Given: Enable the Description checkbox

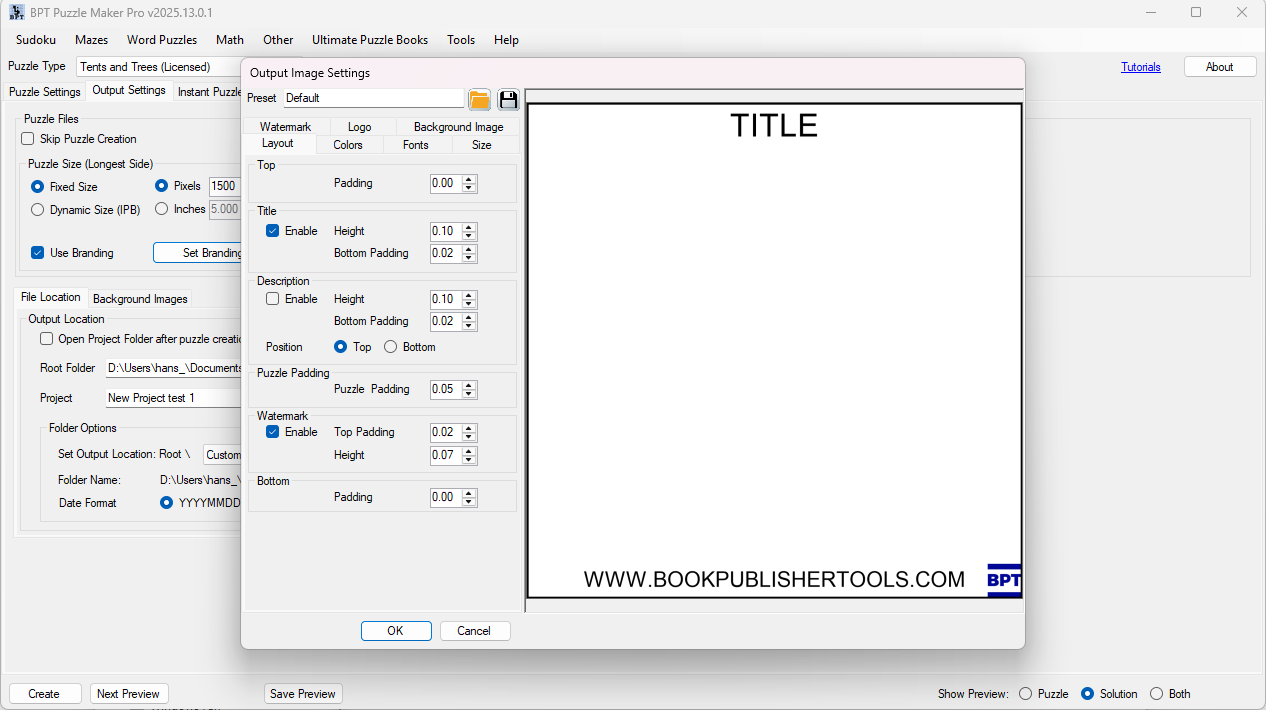Looking at the screenshot, I should click(273, 299).
